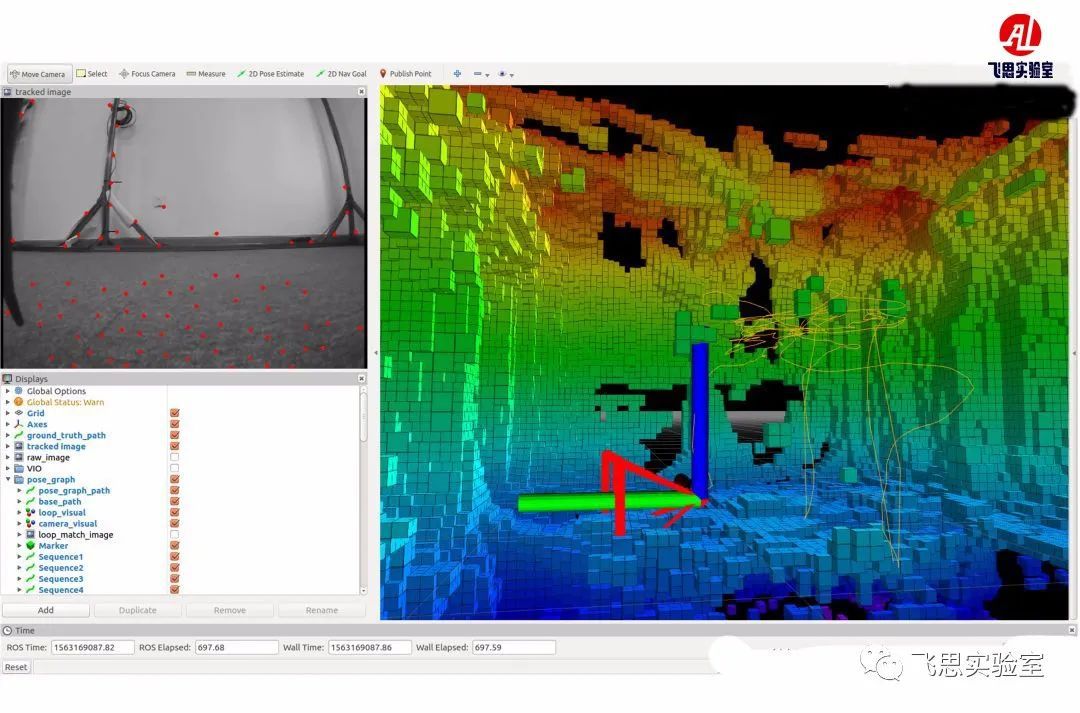Click the raw_image display icon

pyautogui.click(x=19, y=457)
